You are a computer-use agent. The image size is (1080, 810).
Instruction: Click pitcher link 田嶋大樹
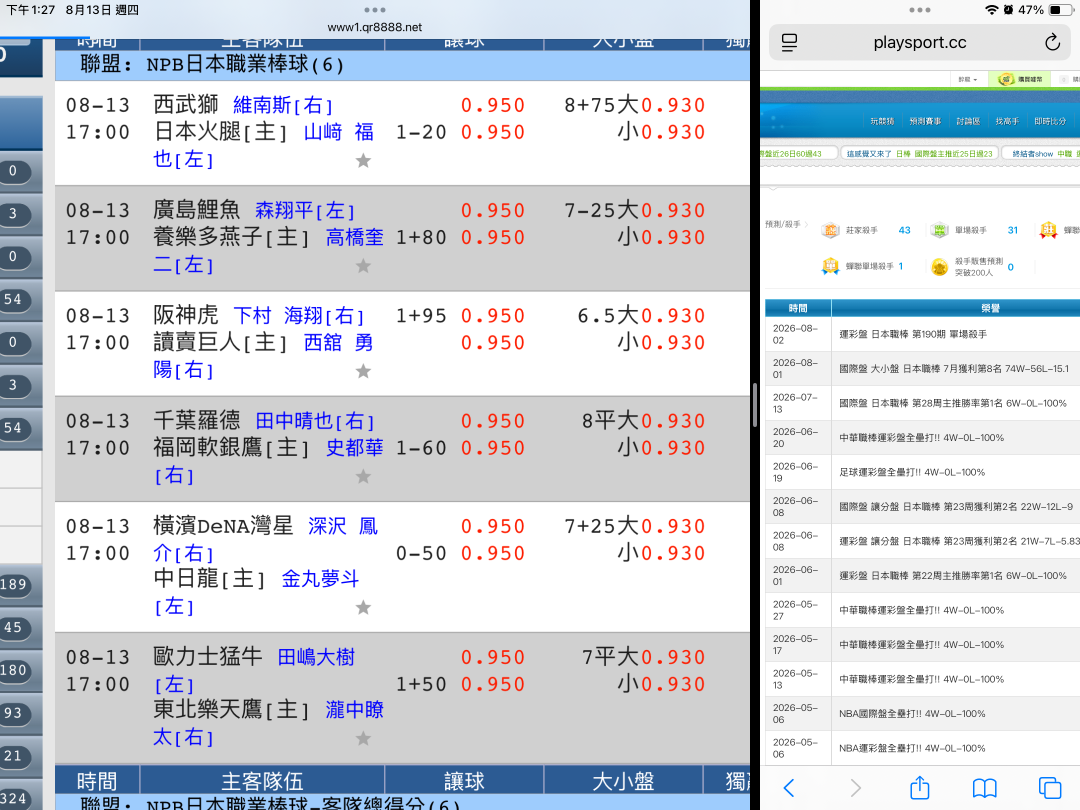click(316, 657)
